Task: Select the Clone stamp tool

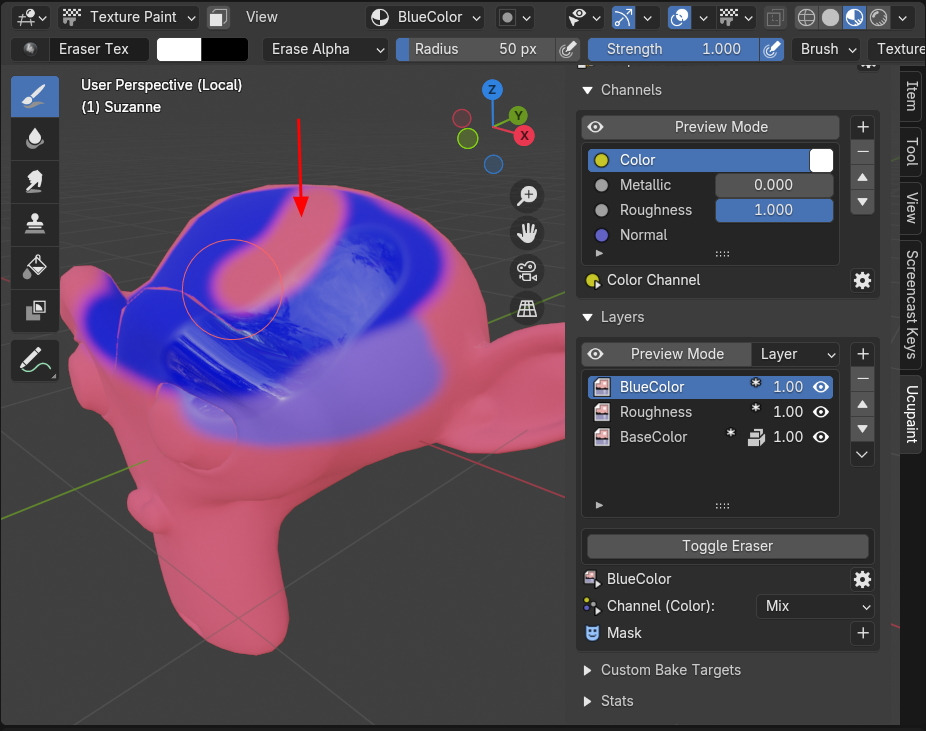Action: click(x=35, y=224)
